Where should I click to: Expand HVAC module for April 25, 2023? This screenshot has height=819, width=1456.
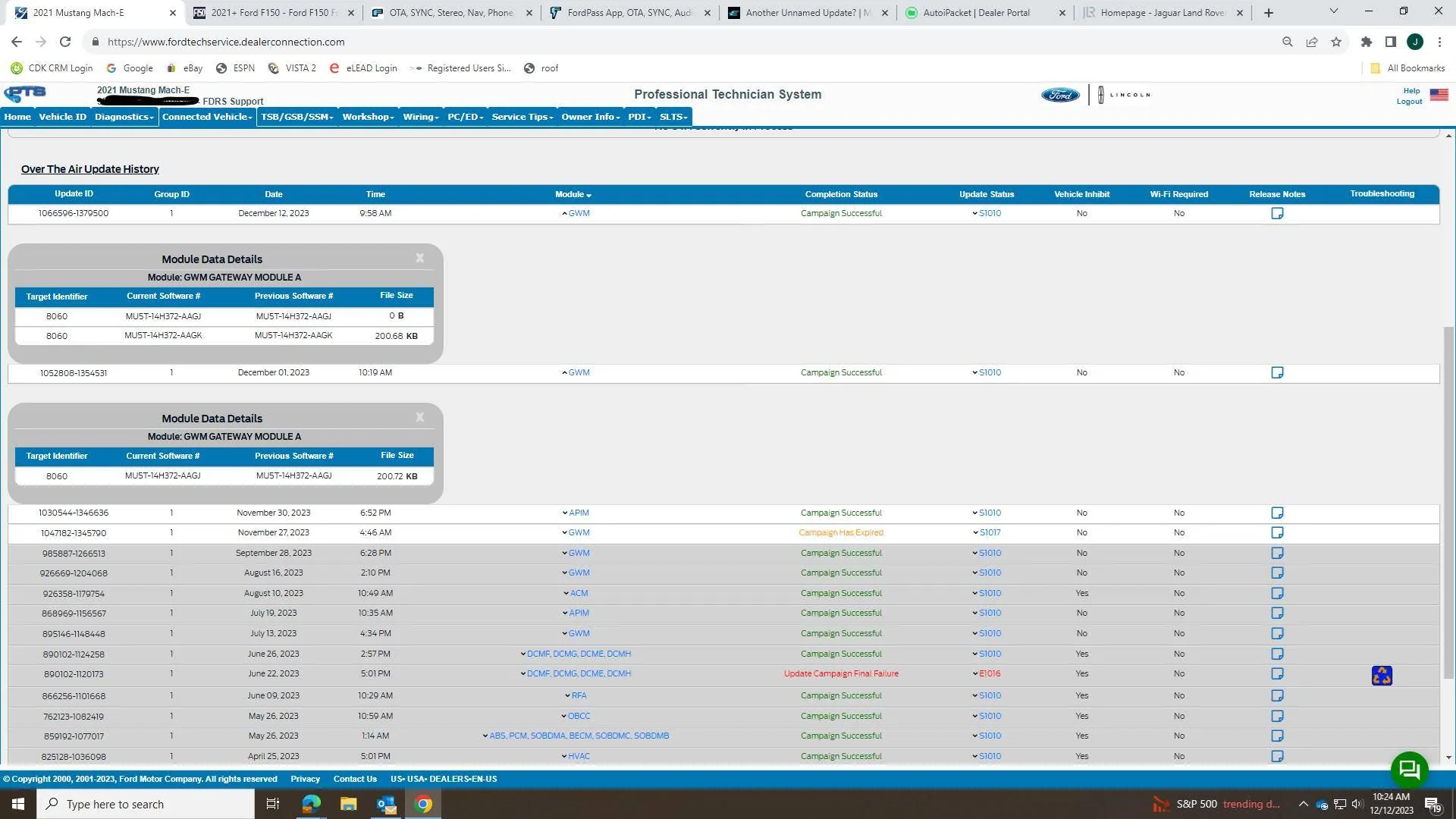[x=576, y=756]
